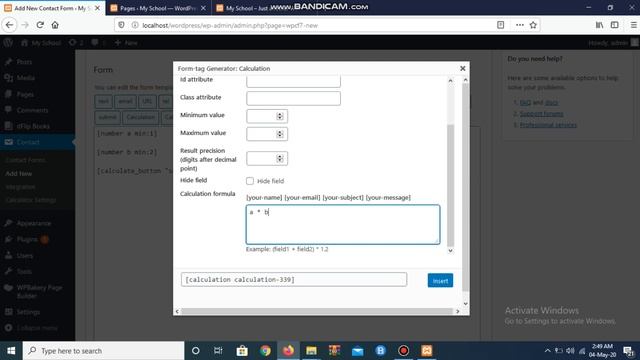Screen dimensions: 640x360
Task: Open the Mail app on the taskbar
Action: click(358, 351)
